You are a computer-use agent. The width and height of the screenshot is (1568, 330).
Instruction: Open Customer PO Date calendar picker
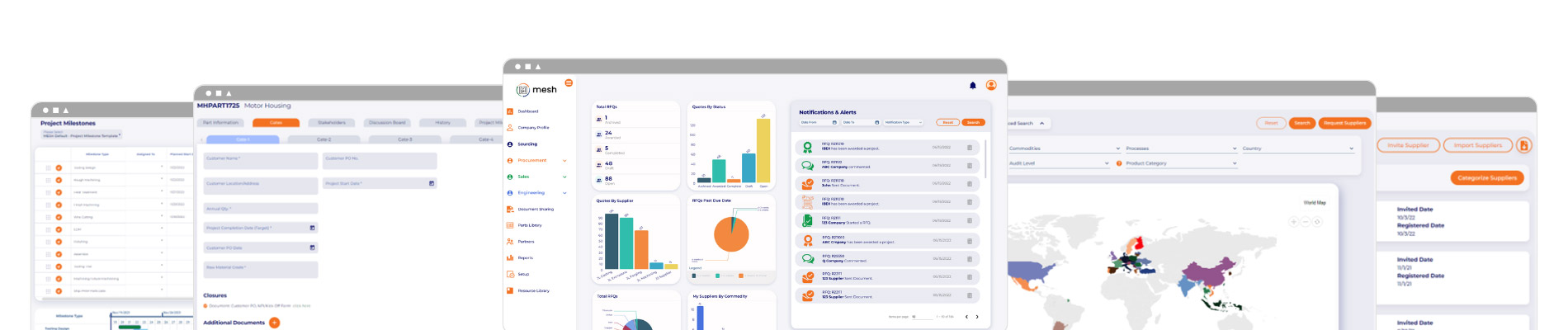(x=312, y=247)
